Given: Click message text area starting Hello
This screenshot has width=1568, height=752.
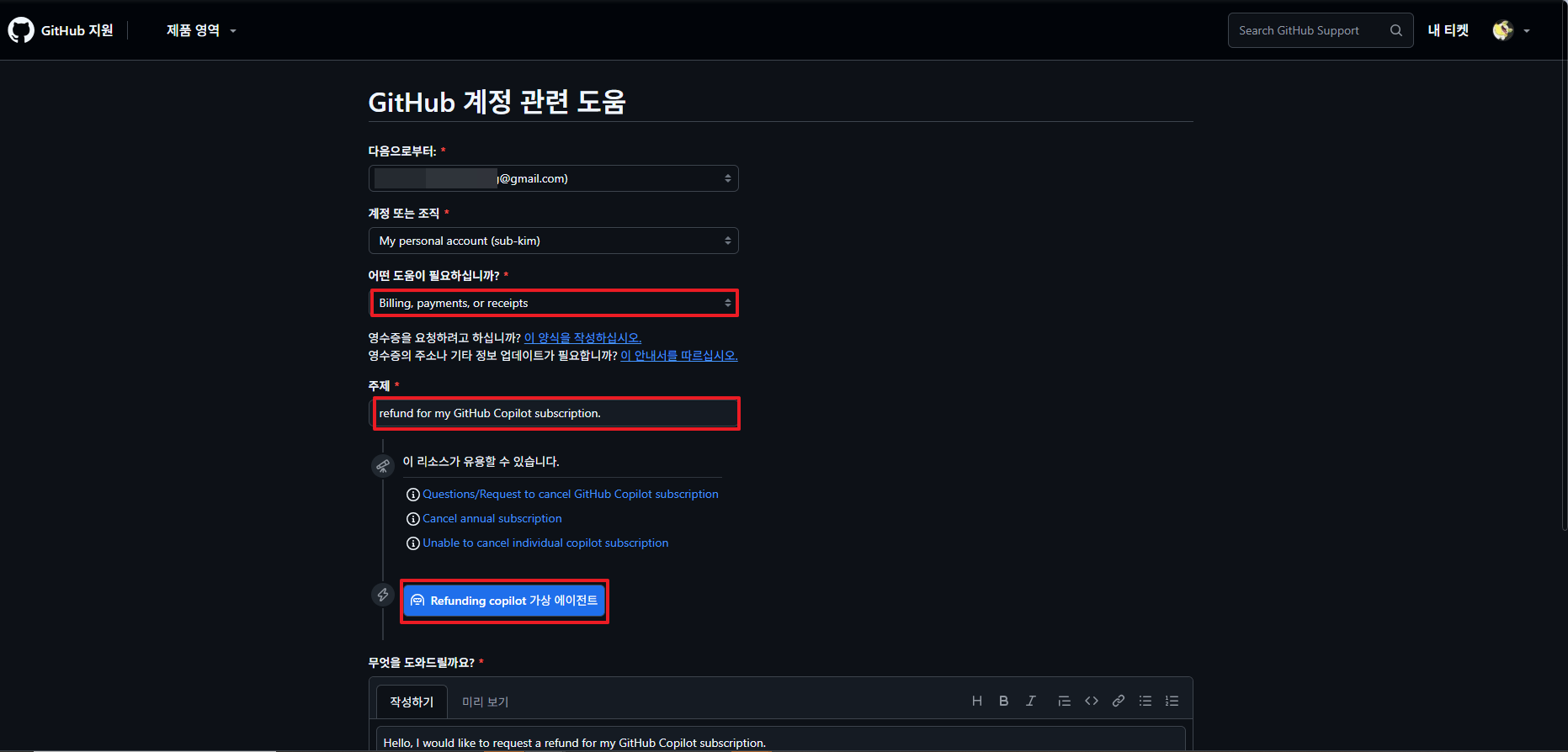Looking at the screenshot, I should tap(780, 739).
